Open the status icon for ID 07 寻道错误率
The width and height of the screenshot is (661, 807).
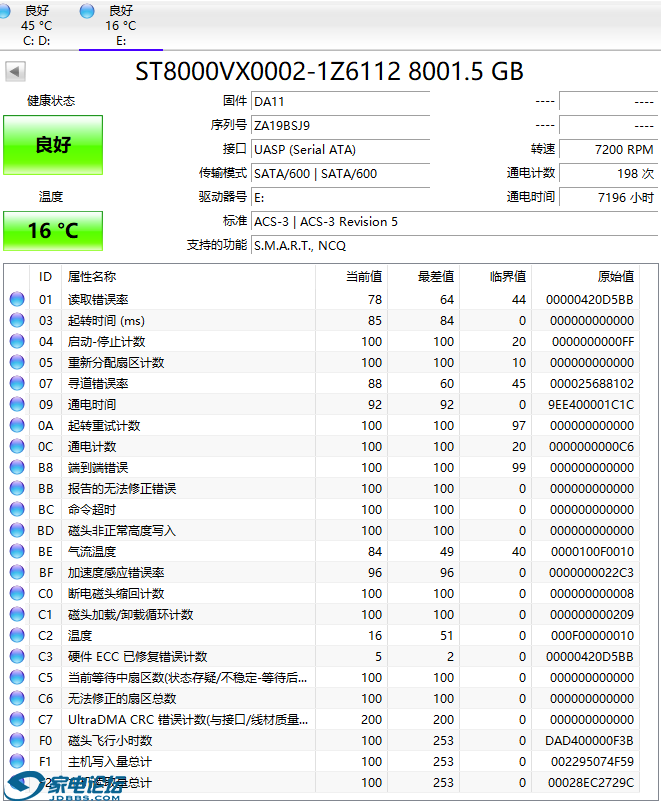click(x=17, y=383)
